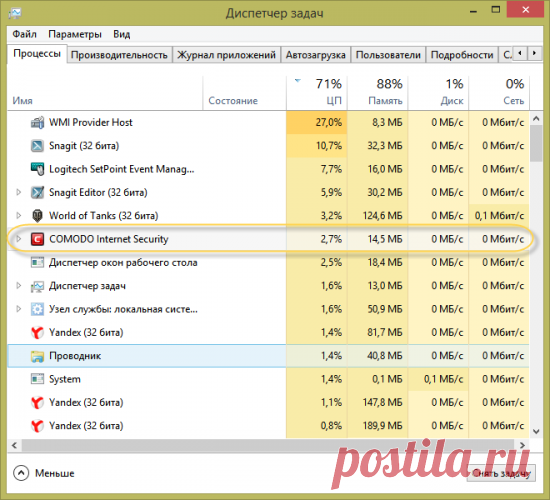The image size is (550, 500).
Task: Expand the COMODO Internet Security group
Action: click(x=19, y=239)
